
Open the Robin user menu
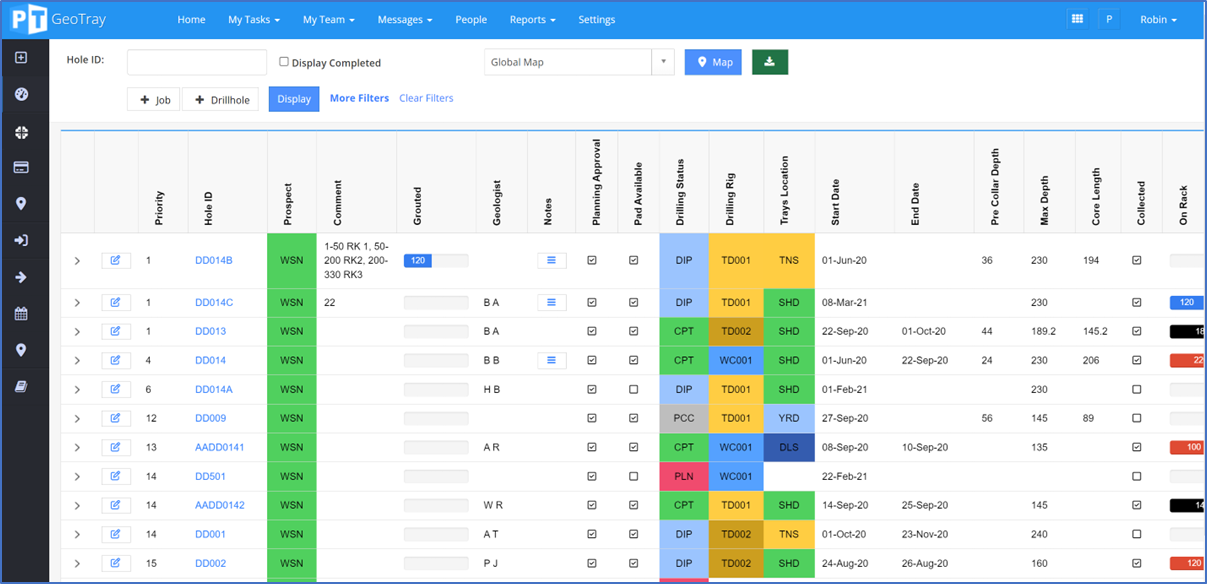1157,18
